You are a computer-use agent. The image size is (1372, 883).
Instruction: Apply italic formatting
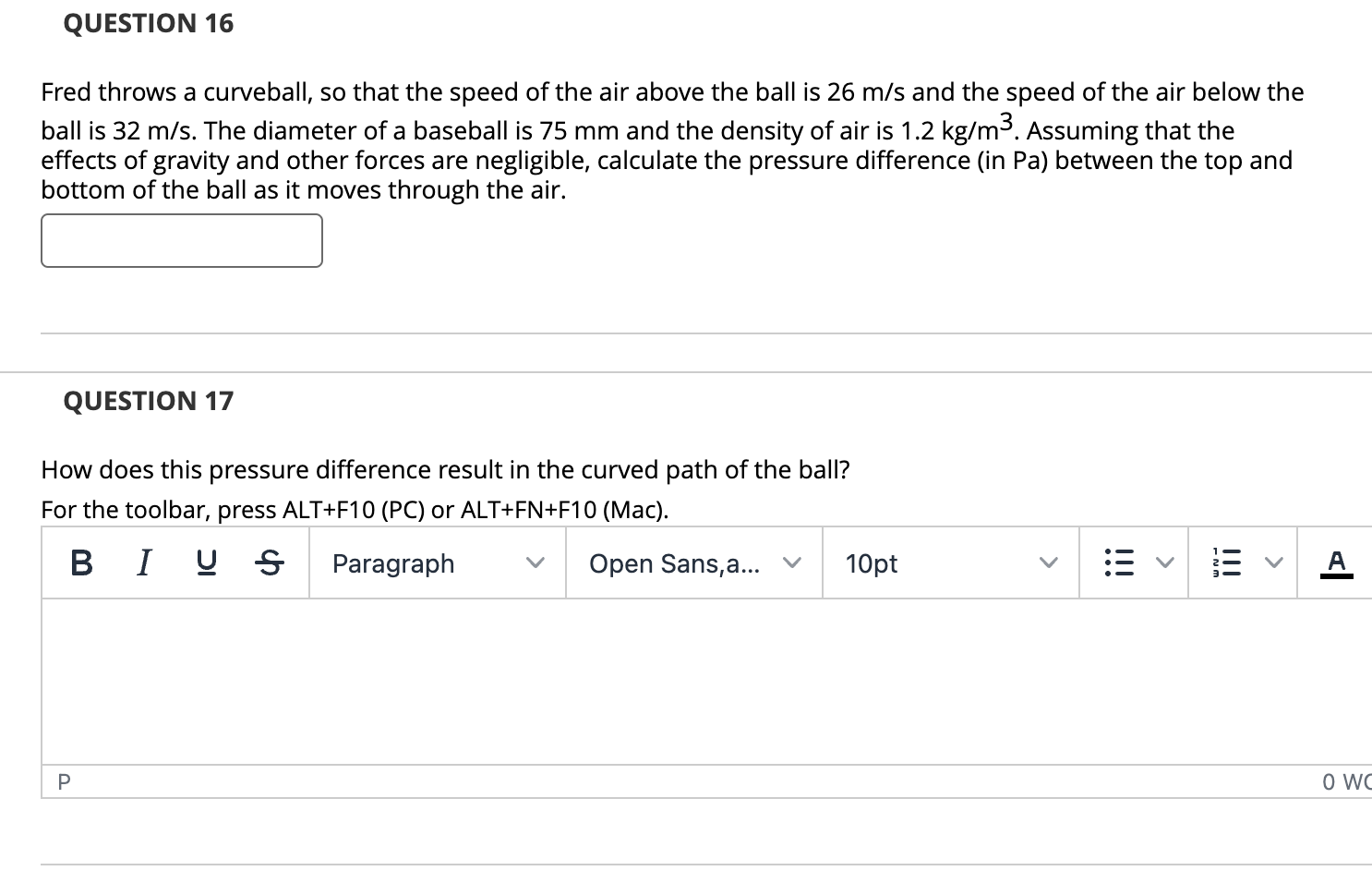point(143,563)
